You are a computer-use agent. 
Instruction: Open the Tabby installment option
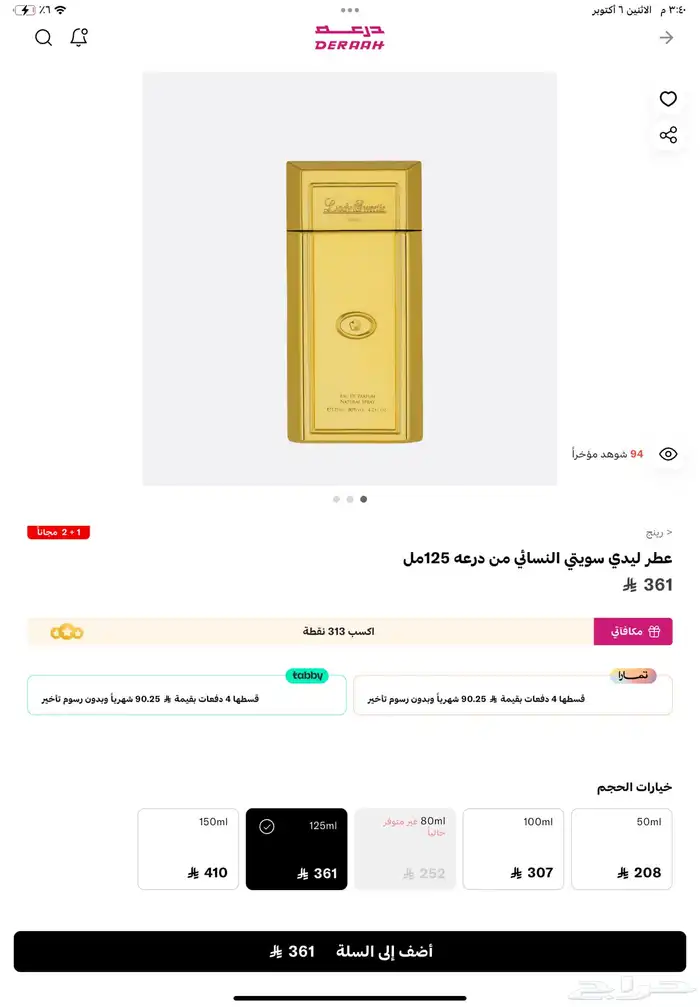click(187, 695)
